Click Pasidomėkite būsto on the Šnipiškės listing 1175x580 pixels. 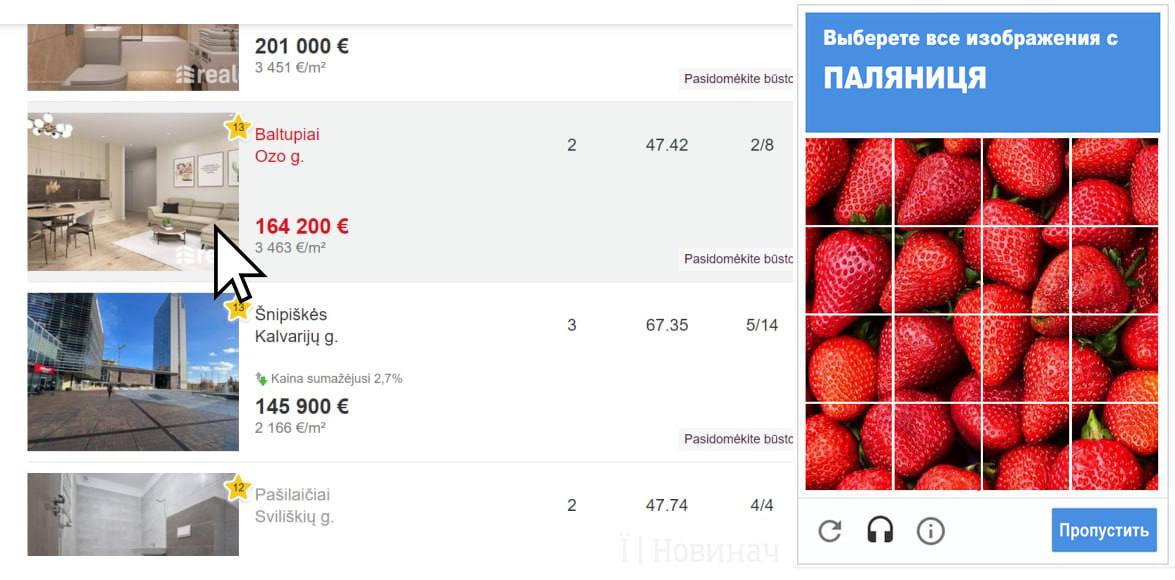point(738,439)
